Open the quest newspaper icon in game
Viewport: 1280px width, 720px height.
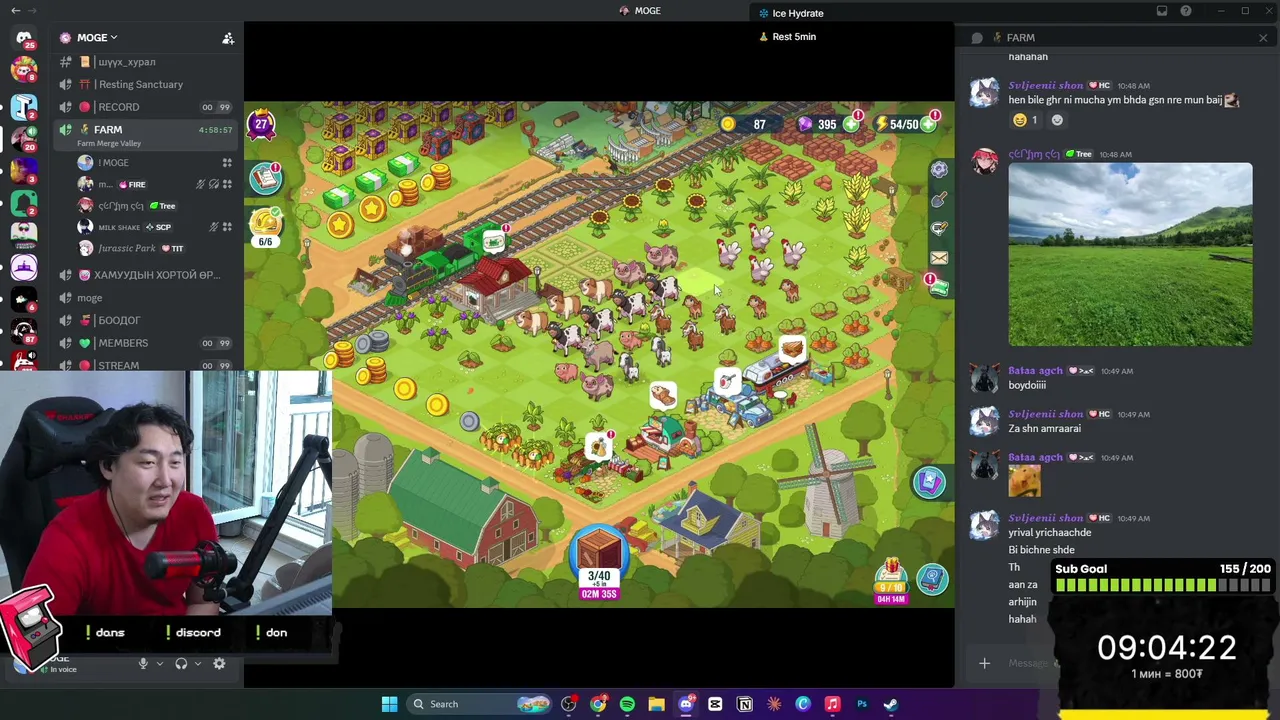265,179
